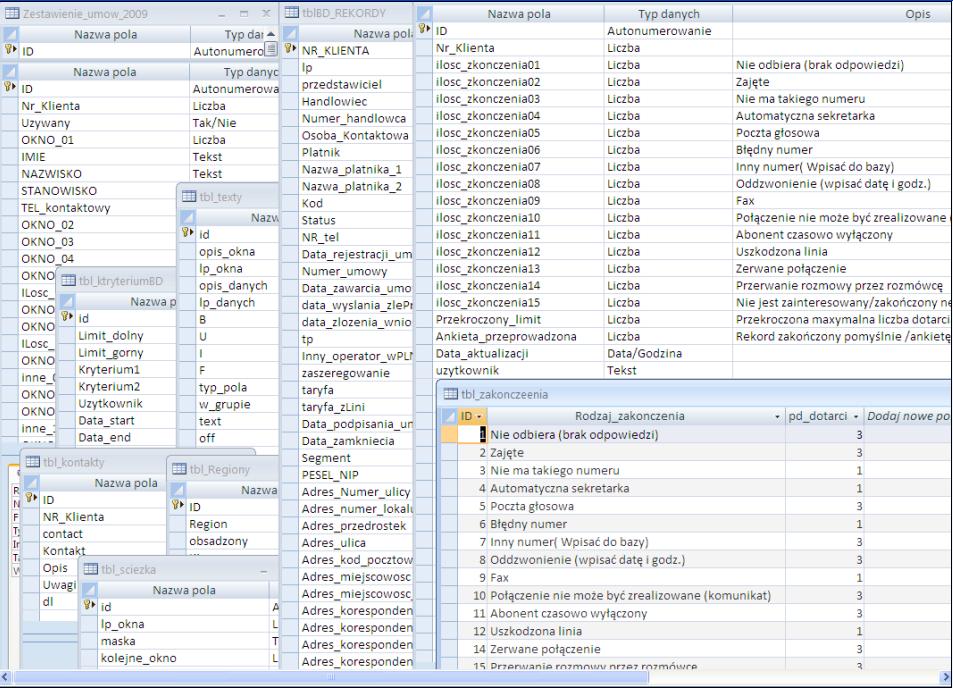Maximize the Zestawienie_umow_2009 window
Screen dimensions: 953x688
pos(244,13)
